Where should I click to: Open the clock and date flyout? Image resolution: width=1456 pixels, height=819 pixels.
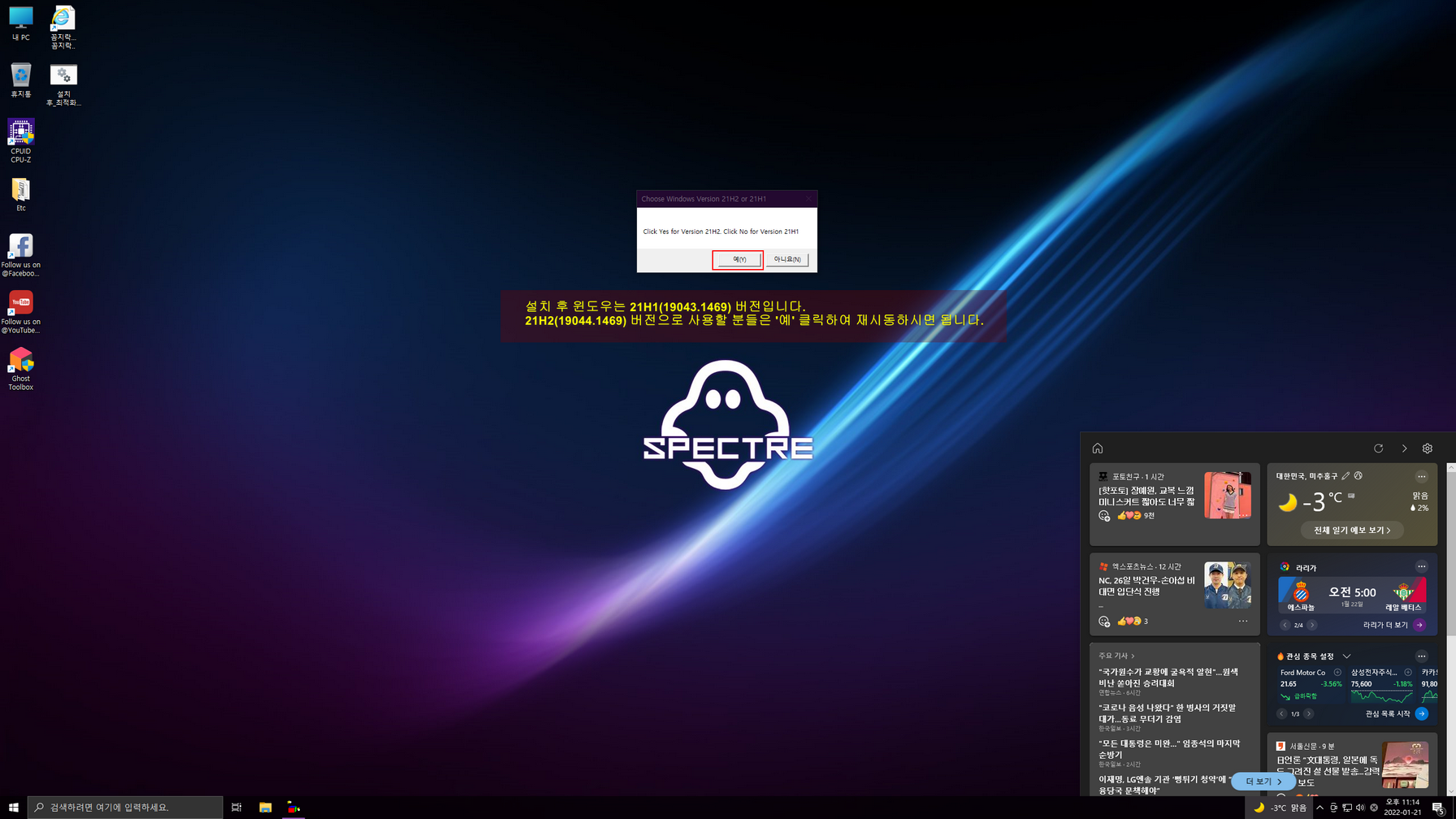click(x=1402, y=807)
